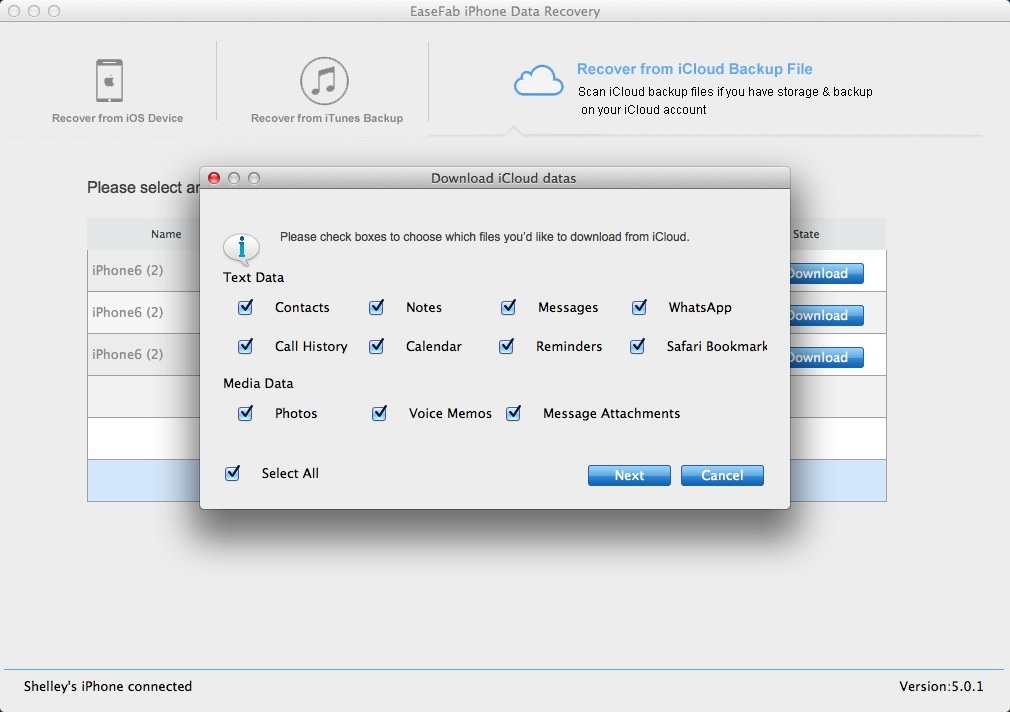The image size is (1010, 712).
Task: Click the Text Data section heading
Action: pos(253,277)
